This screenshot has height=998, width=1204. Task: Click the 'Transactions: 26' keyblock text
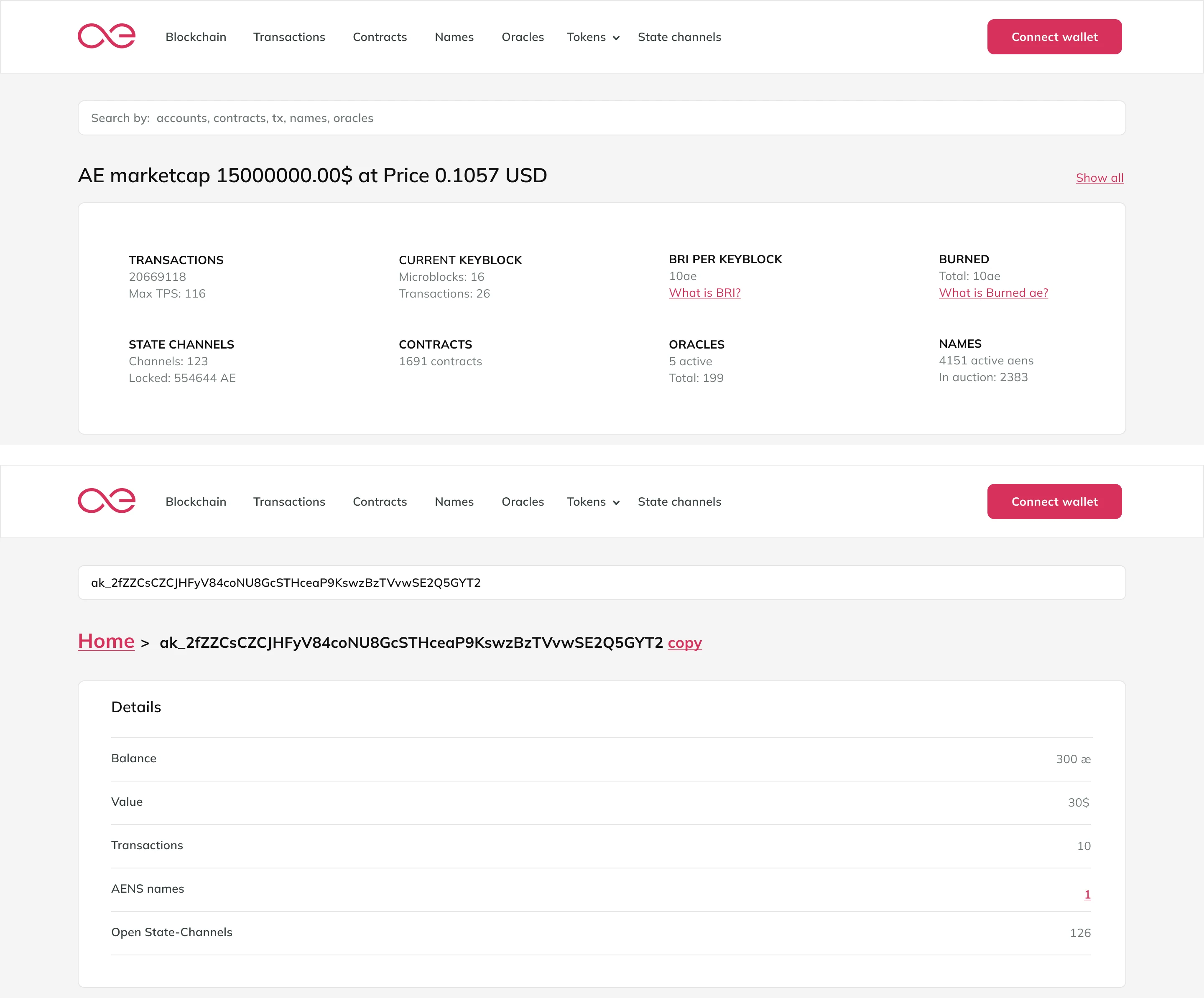click(444, 293)
